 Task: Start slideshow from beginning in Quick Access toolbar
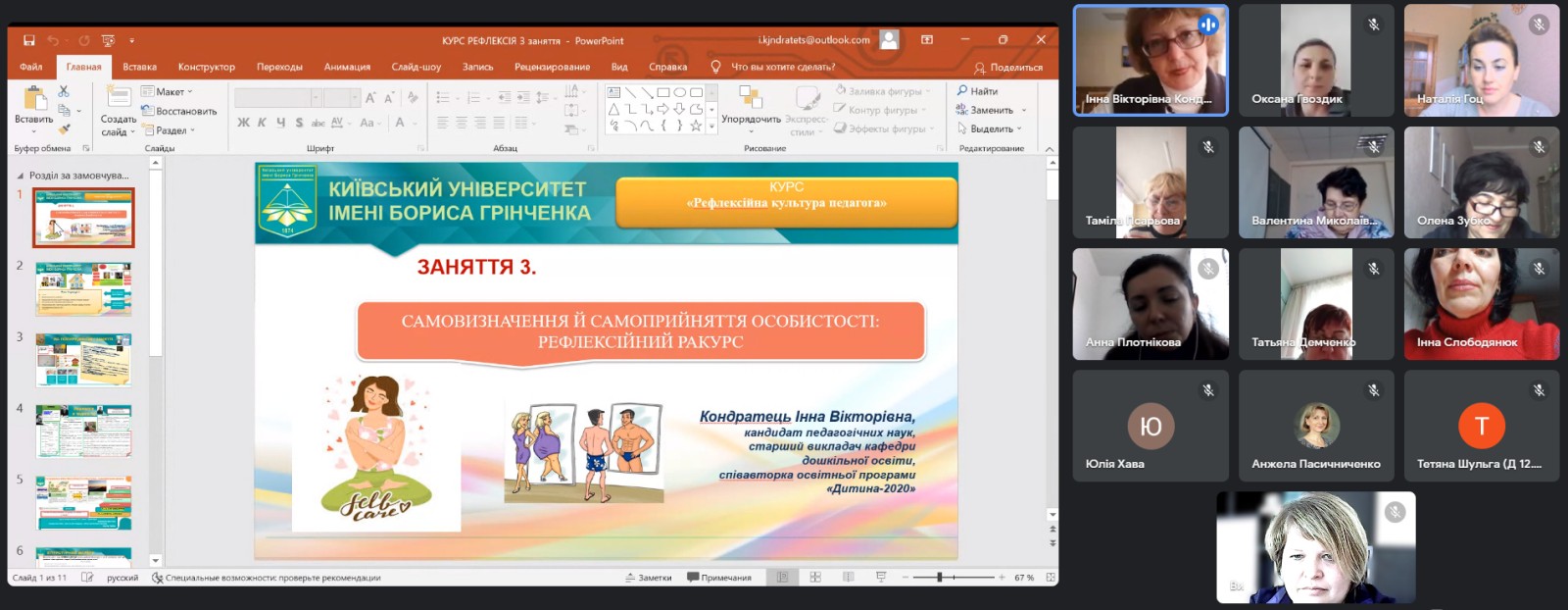point(108,40)
